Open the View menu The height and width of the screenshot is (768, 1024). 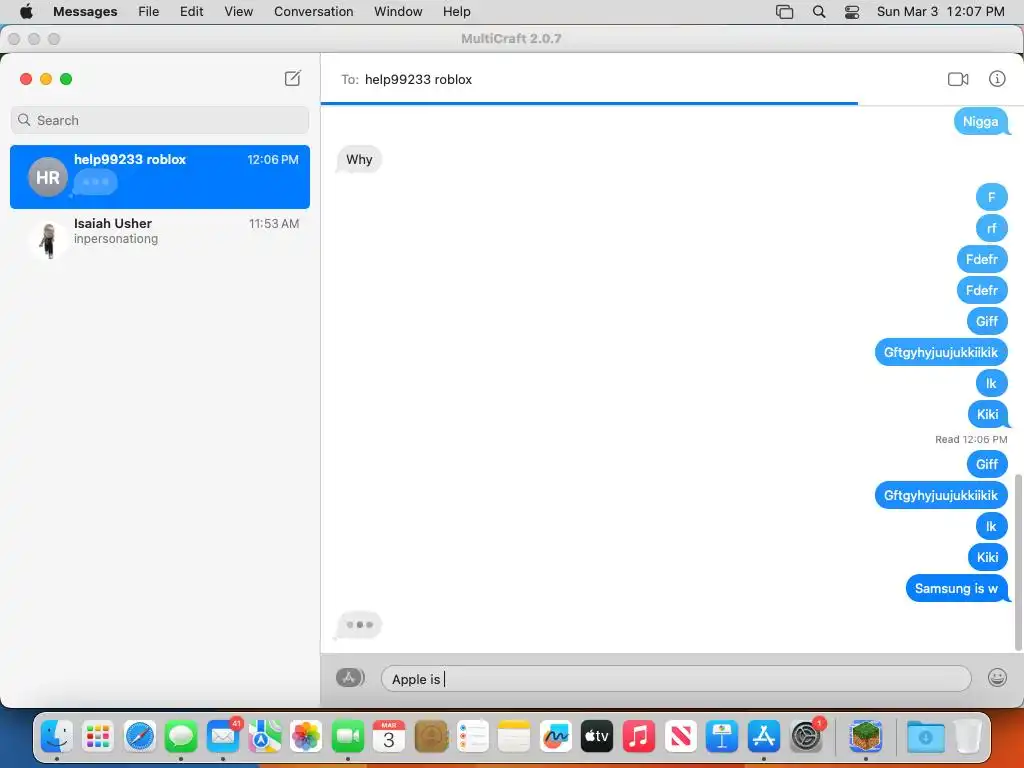[238, 11]
